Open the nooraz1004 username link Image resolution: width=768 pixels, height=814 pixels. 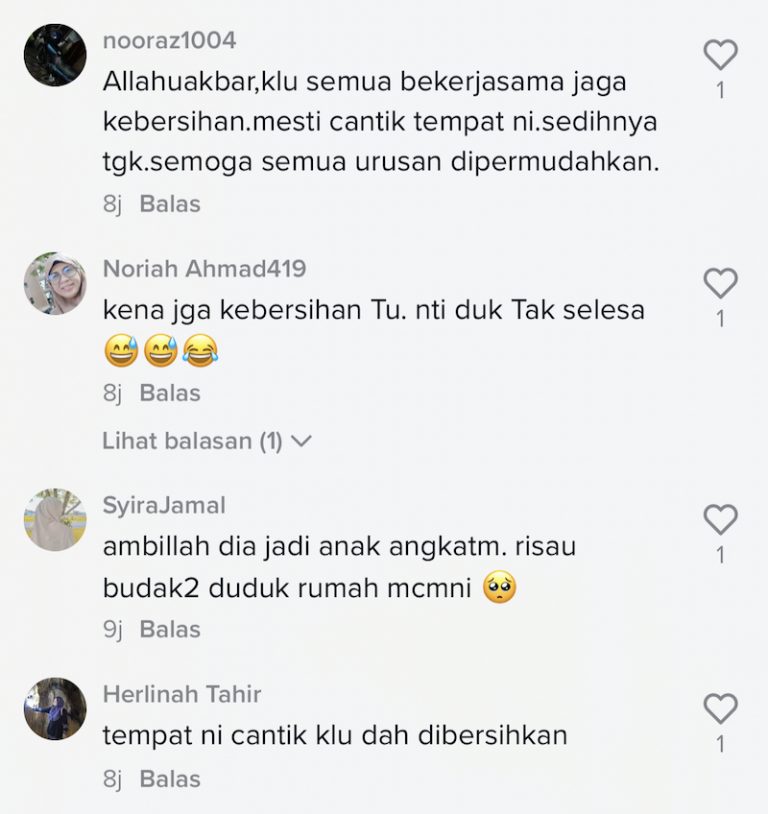[169, 40]
